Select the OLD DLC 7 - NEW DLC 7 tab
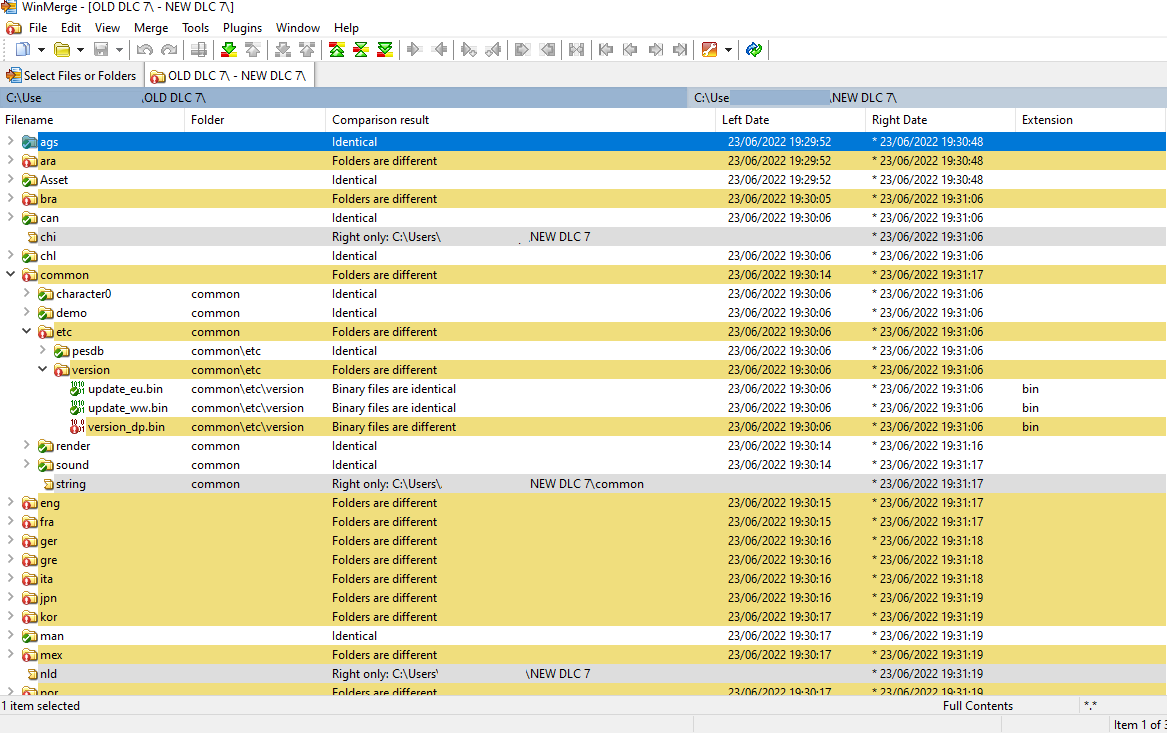The height and width of the screenshot is (733, 1167). (229, 75)
